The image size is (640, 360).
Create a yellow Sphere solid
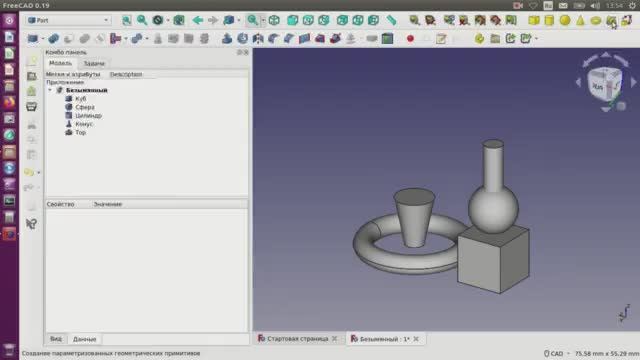(565, 20)
